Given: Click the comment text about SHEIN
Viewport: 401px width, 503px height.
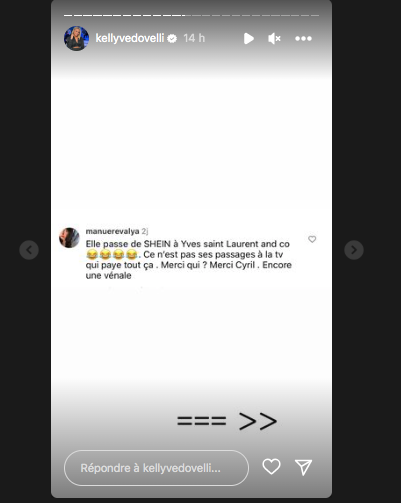Looking at the screenshot, I should pos(188,260).
